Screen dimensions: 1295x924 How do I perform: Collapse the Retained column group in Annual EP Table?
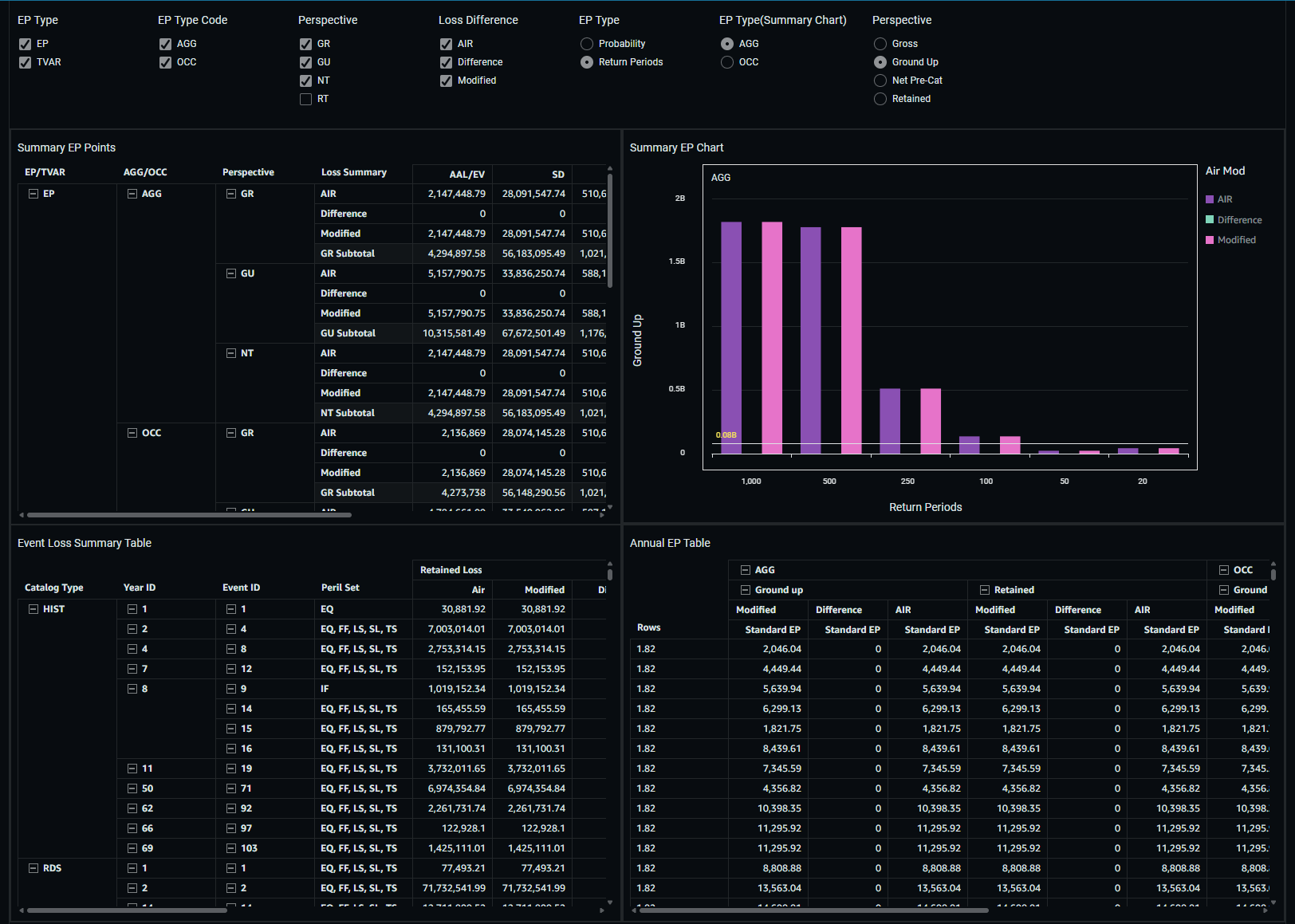click(984, 590)
